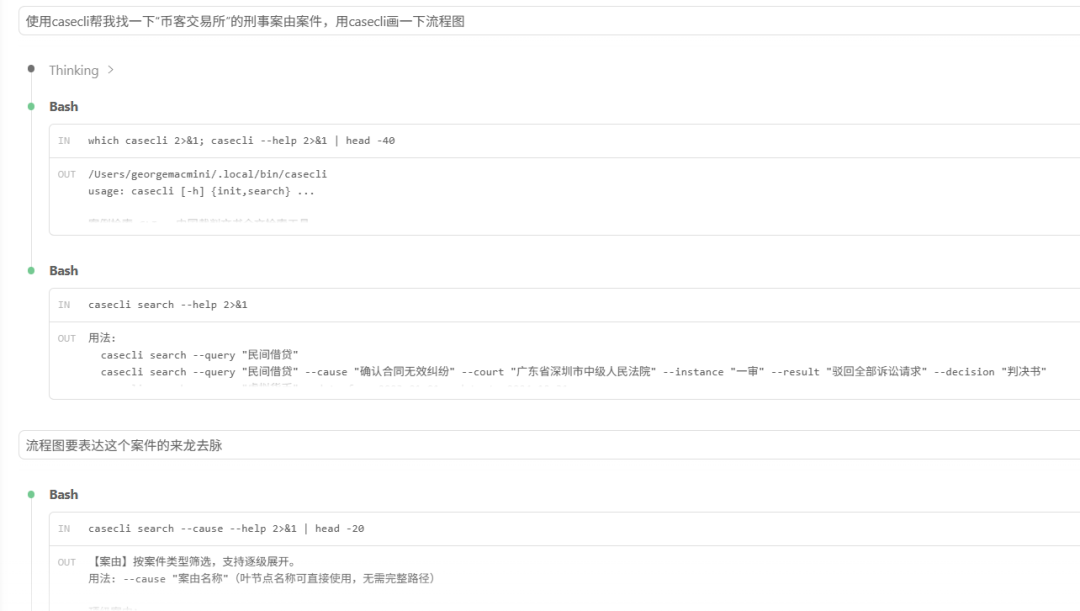
Task: Click the OUT label of the third Bash block
Action: pos(66,562)
